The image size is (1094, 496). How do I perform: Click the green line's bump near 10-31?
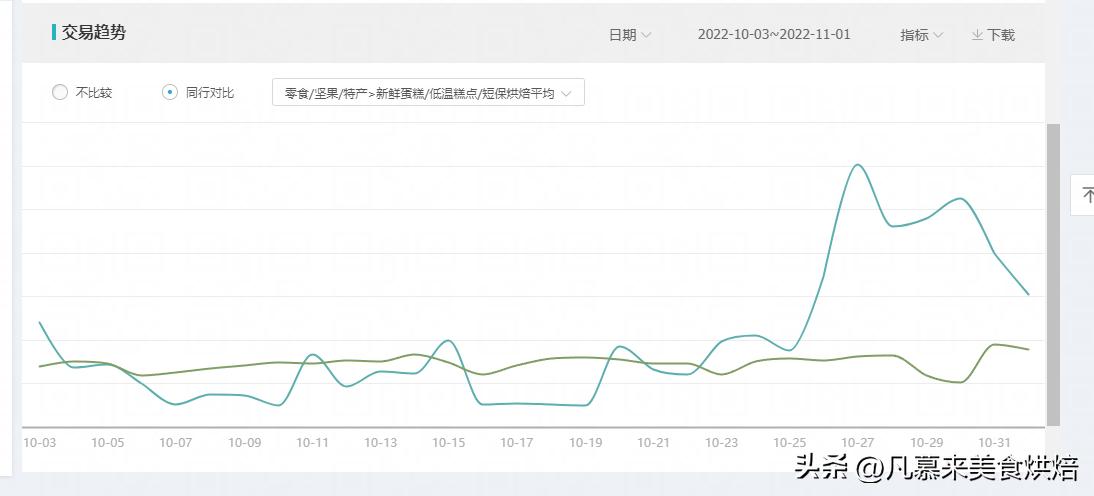(995, 345)
